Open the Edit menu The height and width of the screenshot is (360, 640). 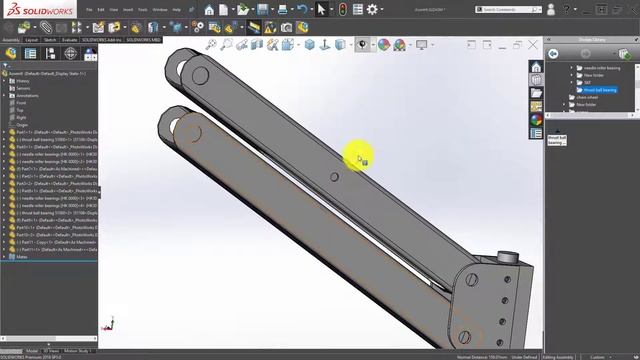[100, 9]
